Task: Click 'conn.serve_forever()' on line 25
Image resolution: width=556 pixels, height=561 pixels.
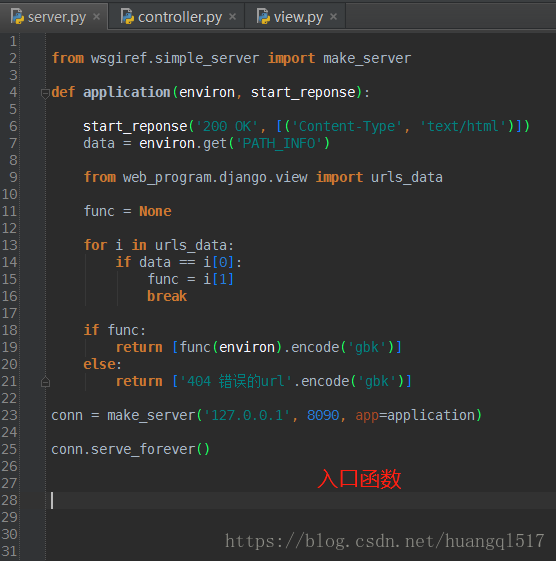Action: [x=130, y=449]
